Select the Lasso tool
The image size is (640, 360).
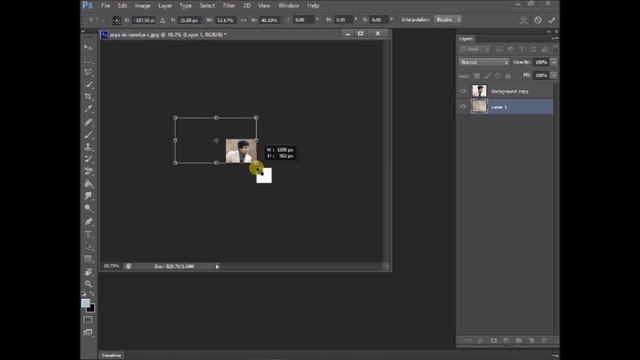(88, 72)
